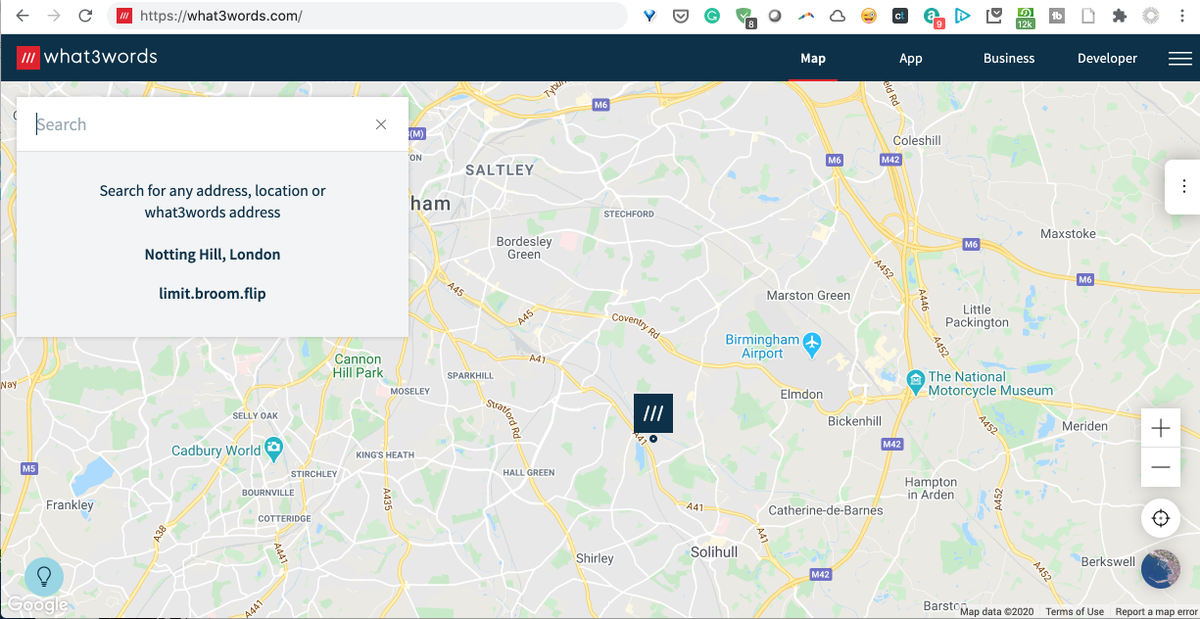The image size is (1200, 619).
Task: Click the Maxstoke map label
Action: pos(1068,234)
